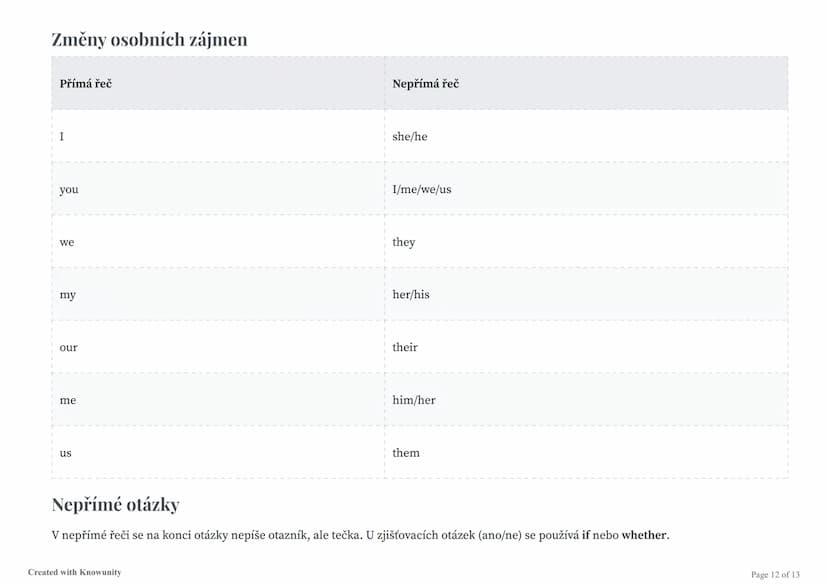Click the Page 12 of 13 indicator
828x586 pixels.
[x=775, y=574]
